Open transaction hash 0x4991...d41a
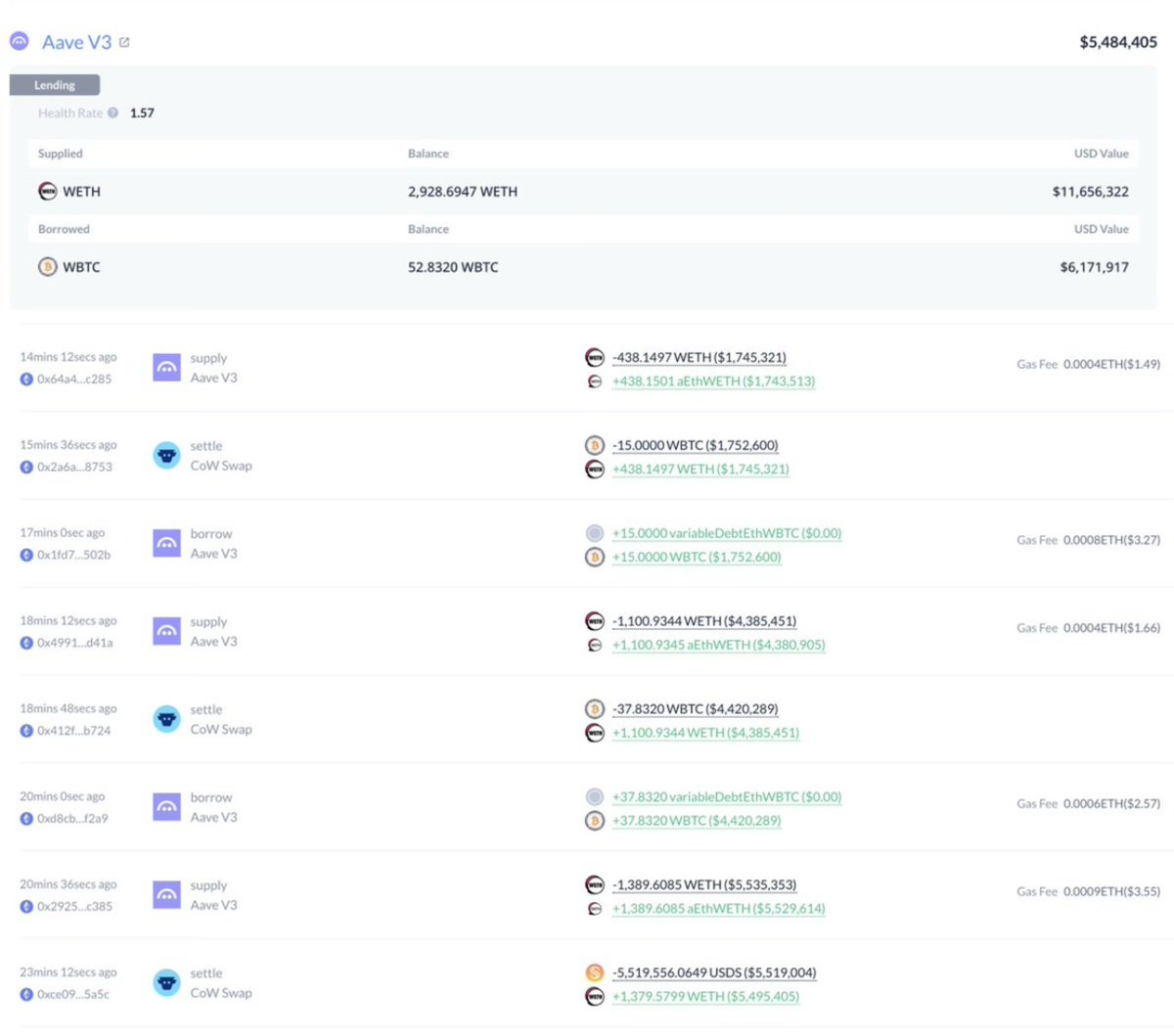 pos(74,643)
